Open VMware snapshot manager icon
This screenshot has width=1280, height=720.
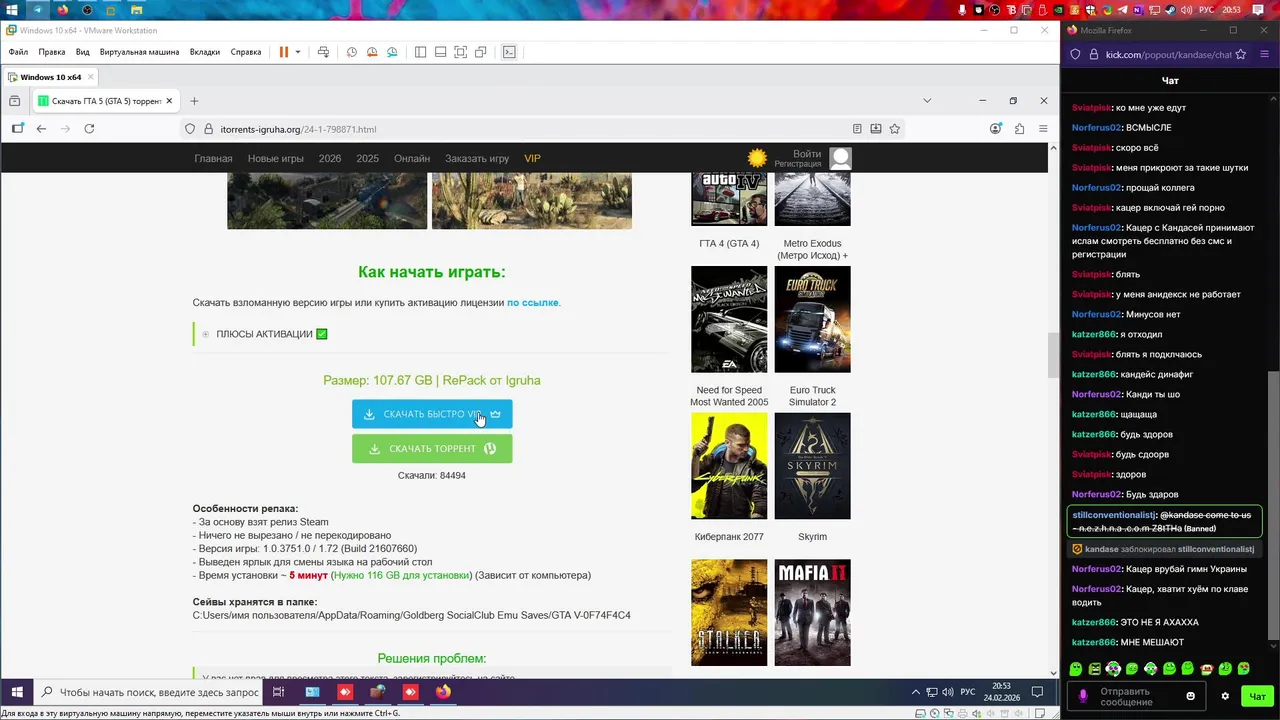tap(392, 52)
